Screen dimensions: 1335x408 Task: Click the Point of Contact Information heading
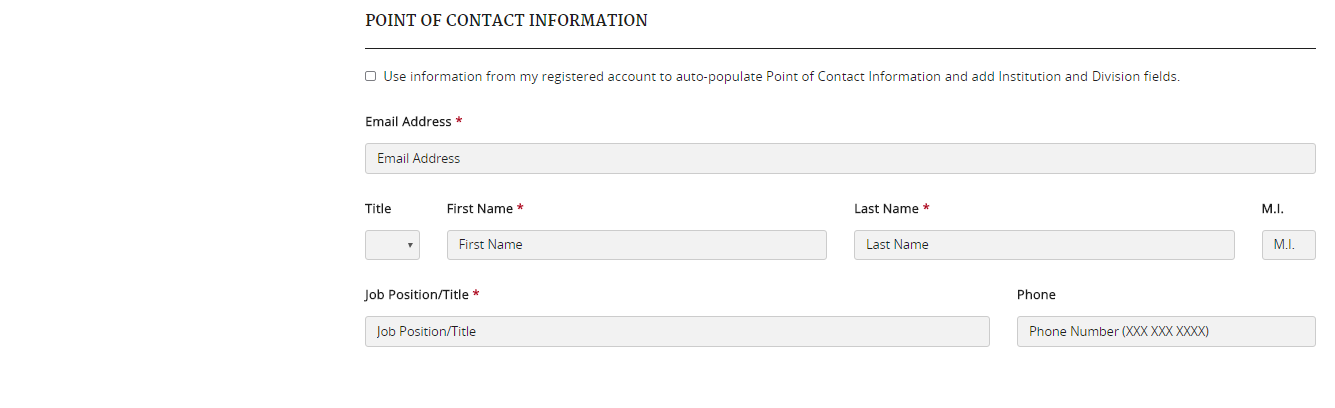[x=506, y=20]
